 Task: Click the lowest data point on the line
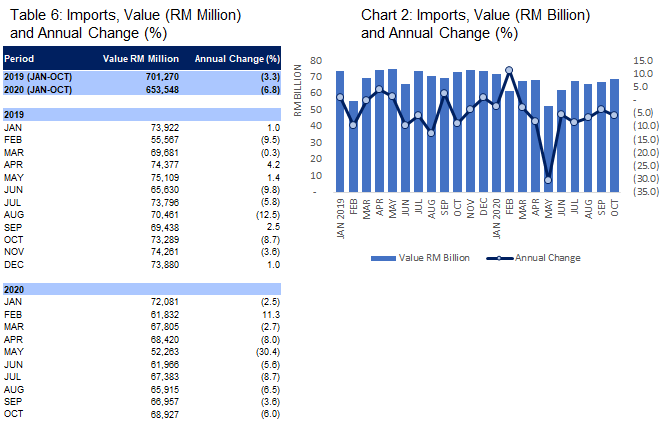548,180
